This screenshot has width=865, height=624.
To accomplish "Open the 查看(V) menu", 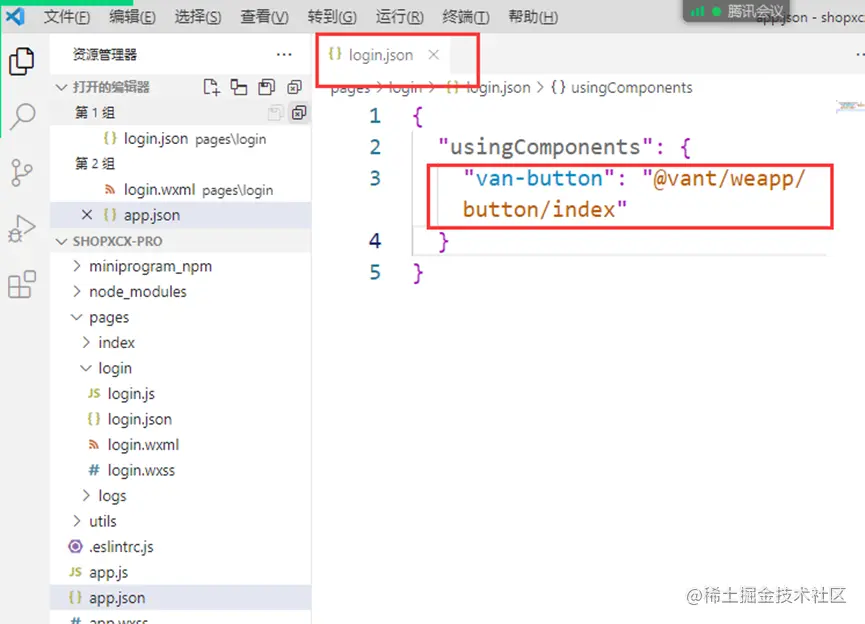I will click(x=264, y=17).
